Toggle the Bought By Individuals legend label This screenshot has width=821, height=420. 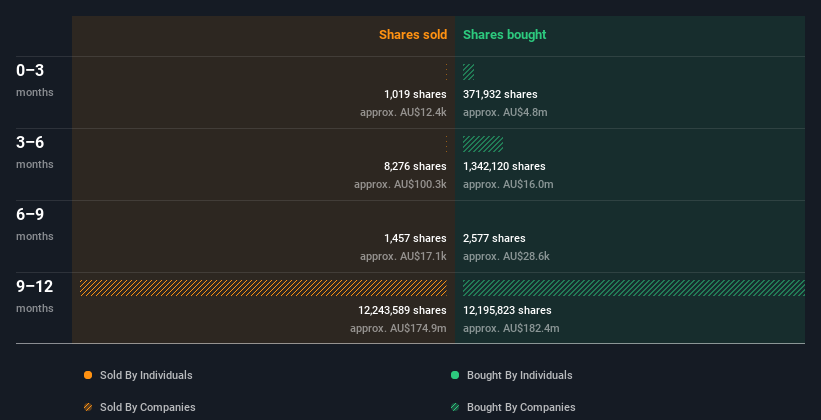[x=519, y=375]
